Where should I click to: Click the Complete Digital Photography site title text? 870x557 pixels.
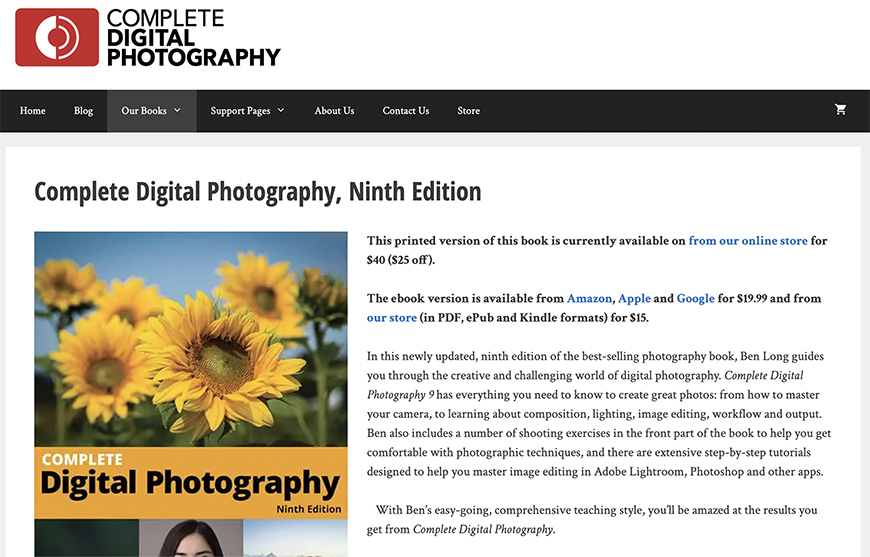point(193,38)
